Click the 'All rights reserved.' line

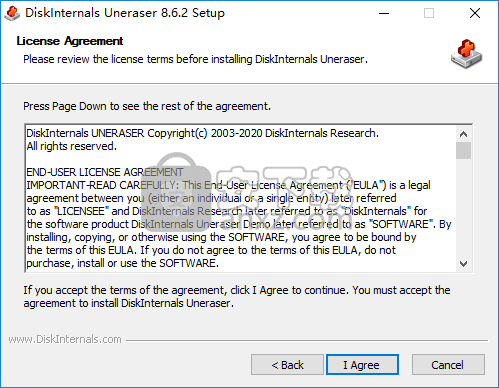72,146
